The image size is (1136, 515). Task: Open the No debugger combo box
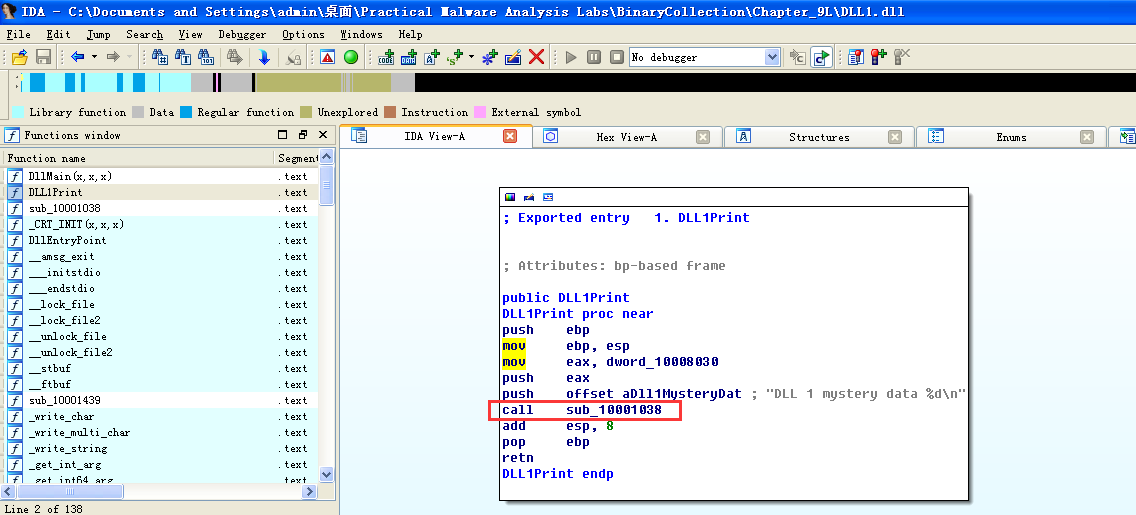point(704,56)
